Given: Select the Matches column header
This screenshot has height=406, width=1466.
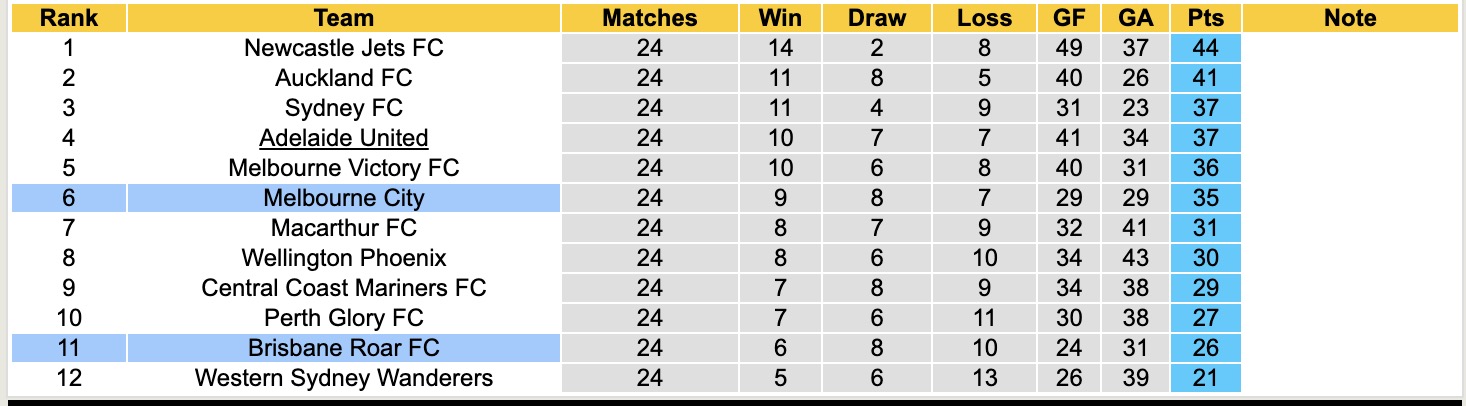Looking at the screenshot, I should (x=649, y=18).
